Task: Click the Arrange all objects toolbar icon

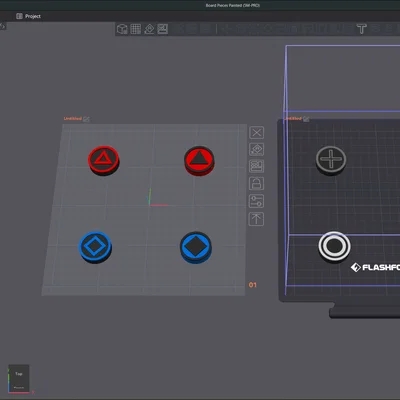Action: [163, 29]
